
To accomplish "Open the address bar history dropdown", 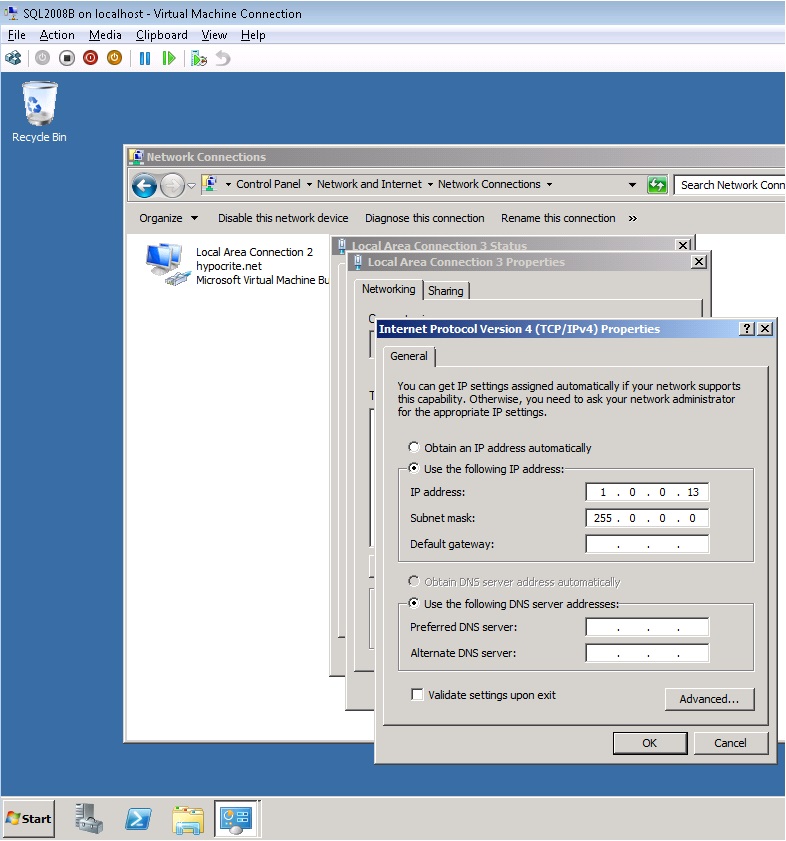I will (632, 185).
